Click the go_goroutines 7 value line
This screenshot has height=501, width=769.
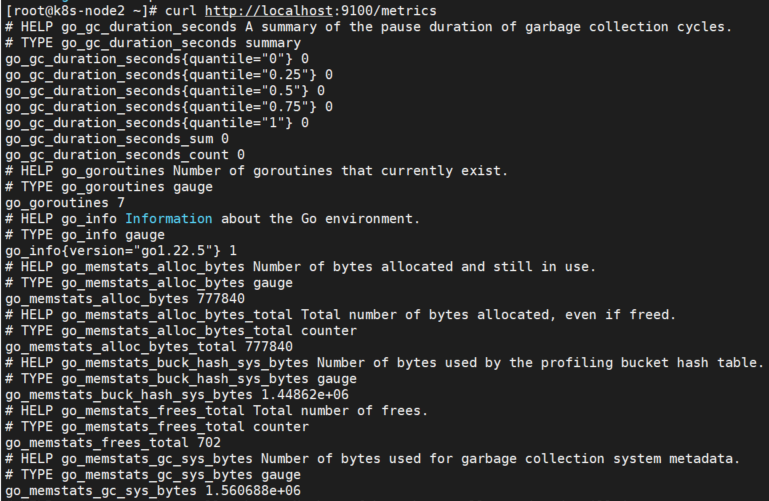pyautogui.click(x=60, y=203)
